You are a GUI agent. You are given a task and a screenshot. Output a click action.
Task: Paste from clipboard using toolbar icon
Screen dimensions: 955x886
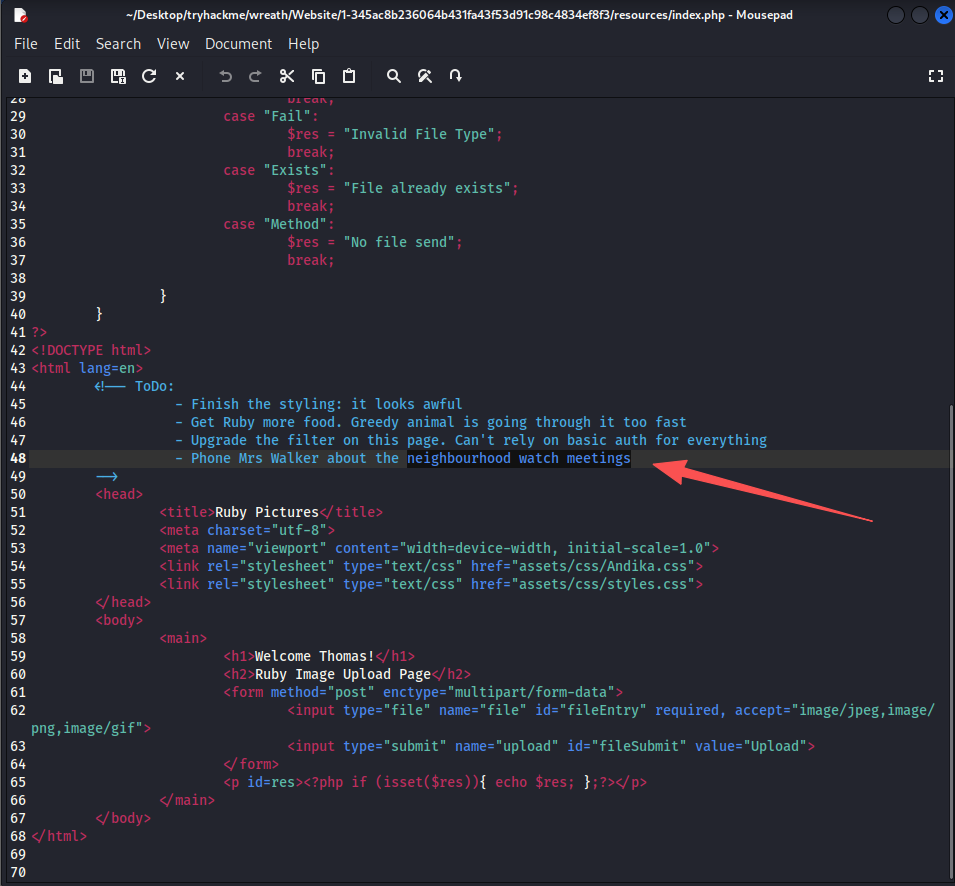(x=349, y=76)
